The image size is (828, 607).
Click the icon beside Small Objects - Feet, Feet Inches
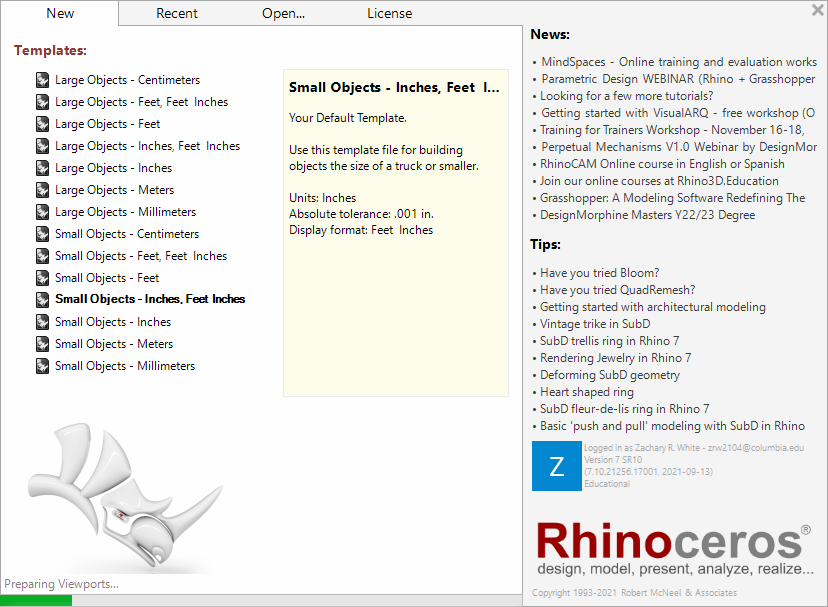tap(42, 256)
